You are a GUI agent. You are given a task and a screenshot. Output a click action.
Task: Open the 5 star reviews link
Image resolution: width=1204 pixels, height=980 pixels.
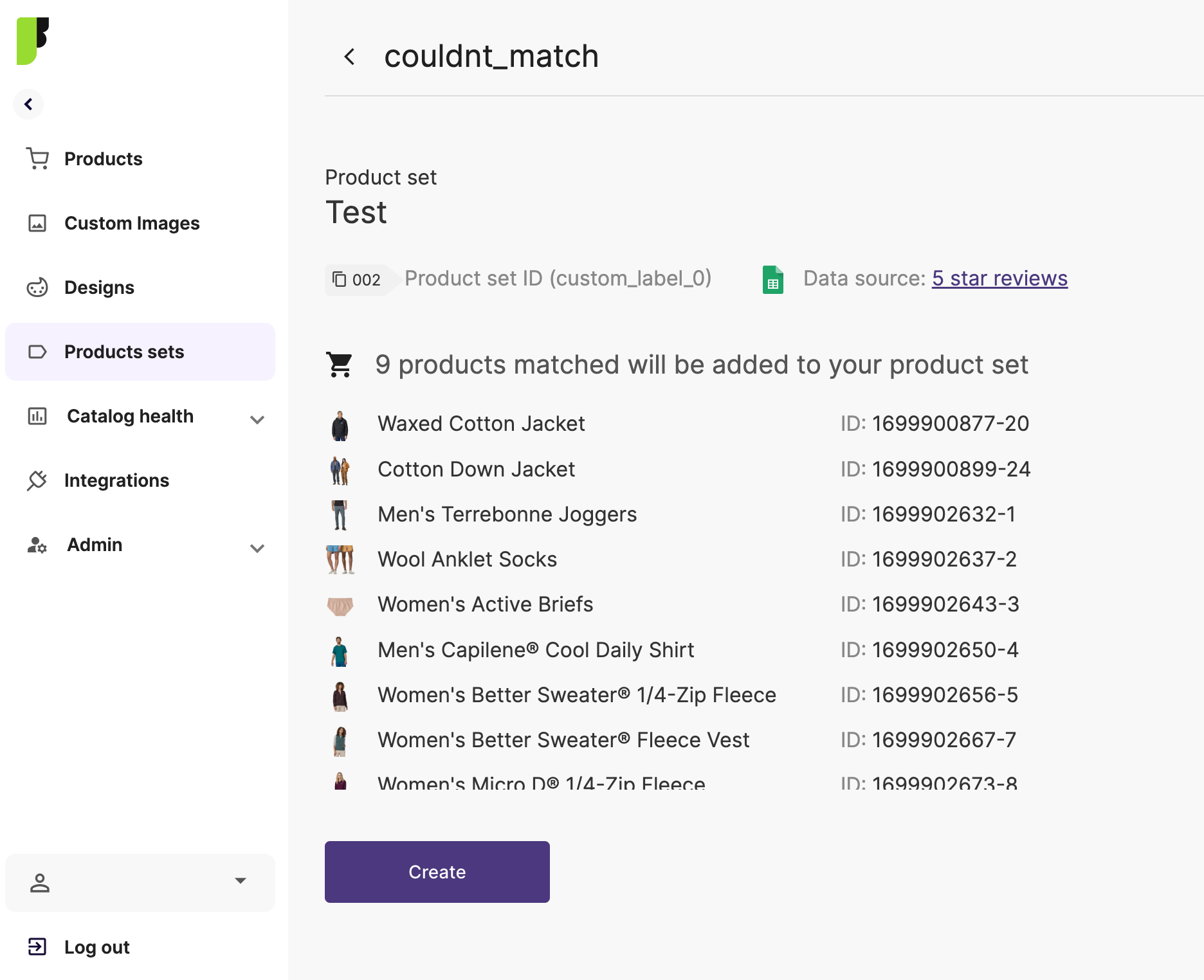pos(999,278)
